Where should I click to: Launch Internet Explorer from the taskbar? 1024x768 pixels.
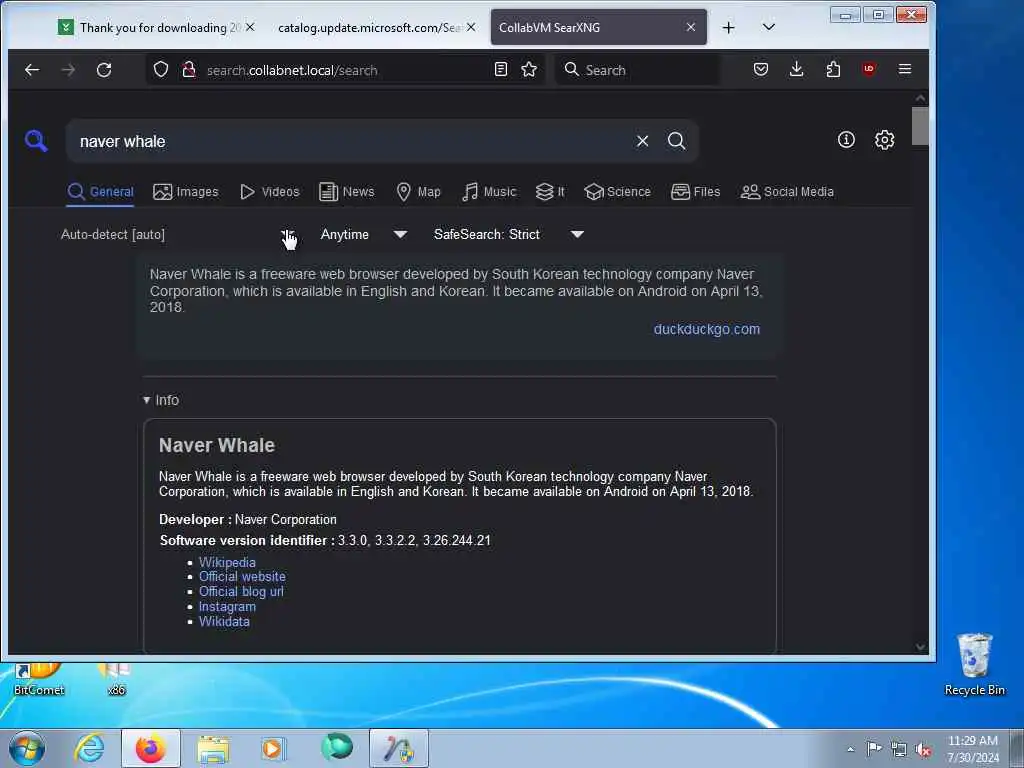click(89, 748)
